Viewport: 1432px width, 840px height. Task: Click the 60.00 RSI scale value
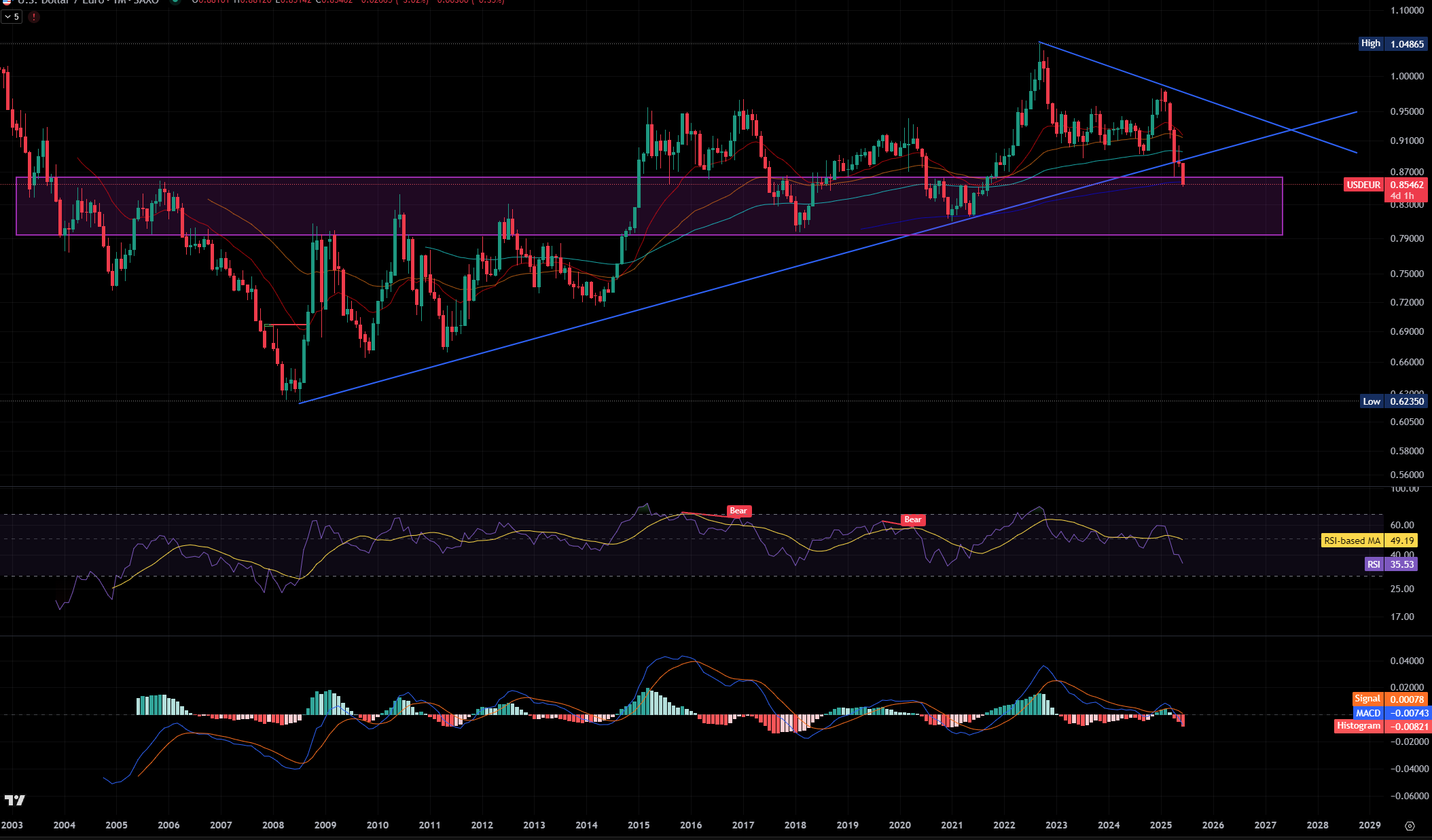coord(1402,525)
